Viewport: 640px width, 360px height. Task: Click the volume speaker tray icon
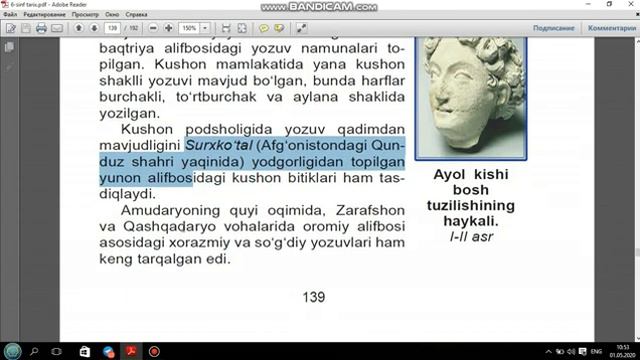pos(571,351)
